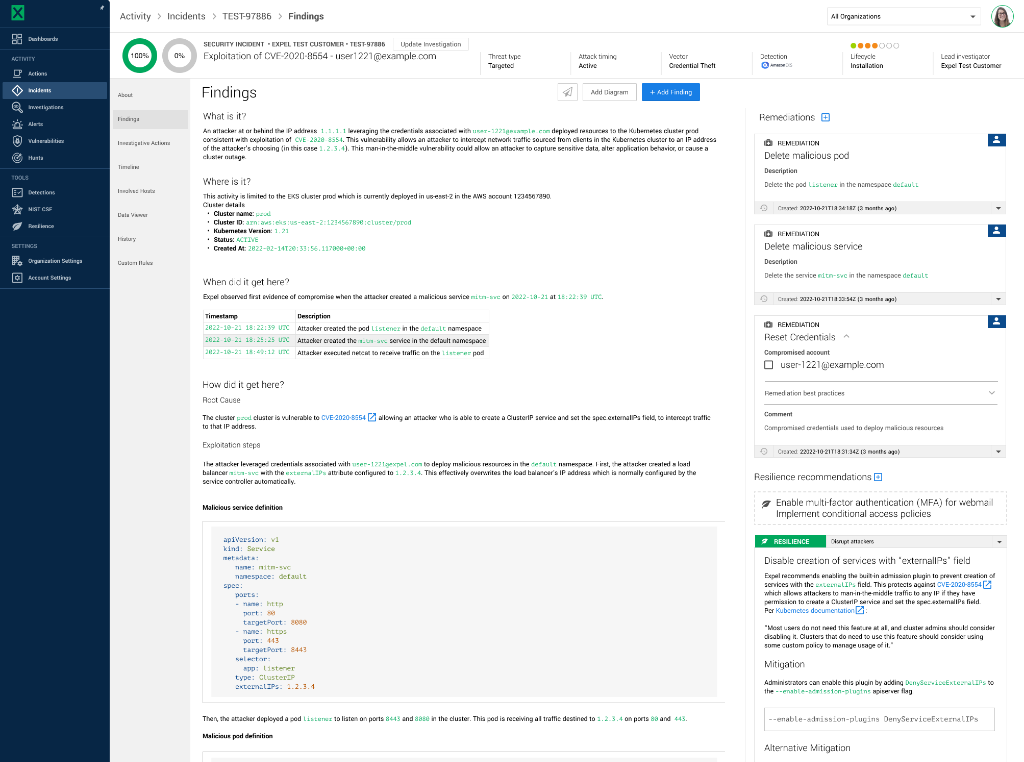Viewport: 1024px width, 762px height.
Task: Assign user on Delete malicious service card
Action: pos(997,230)
